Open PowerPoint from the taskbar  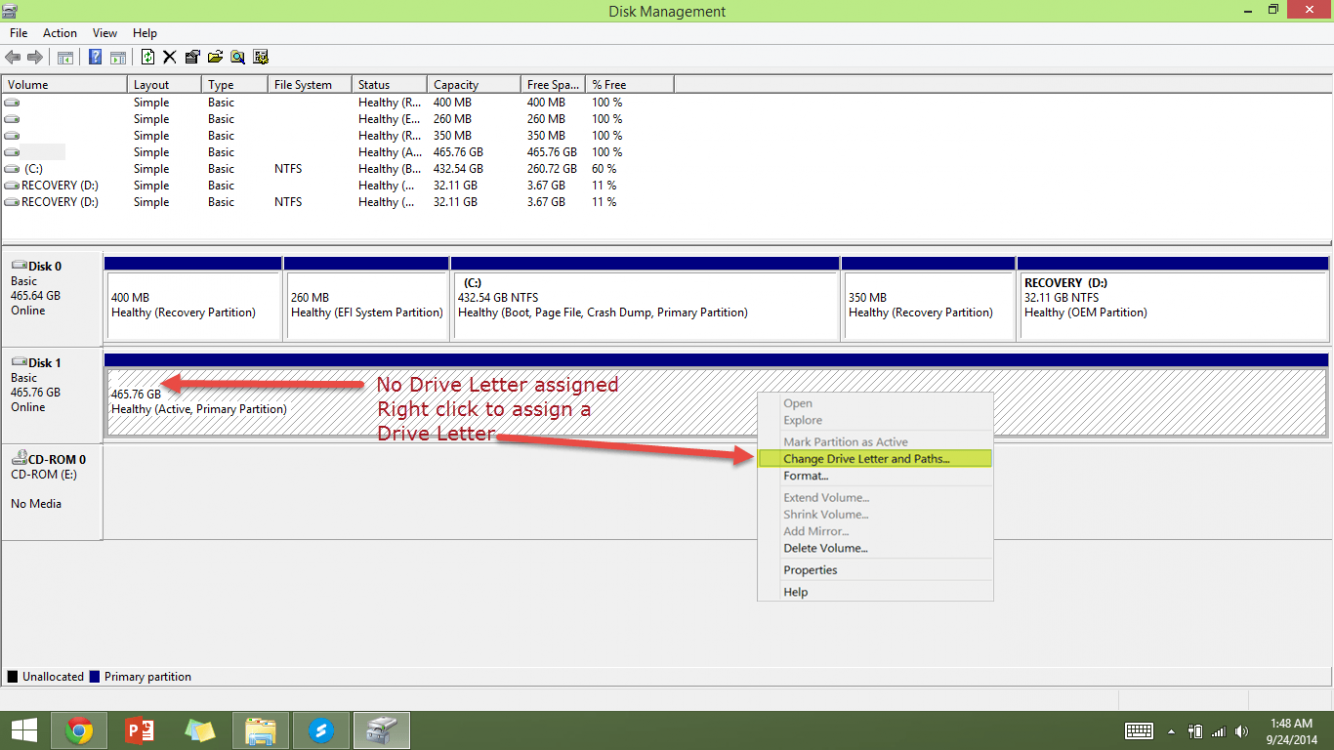140,731
